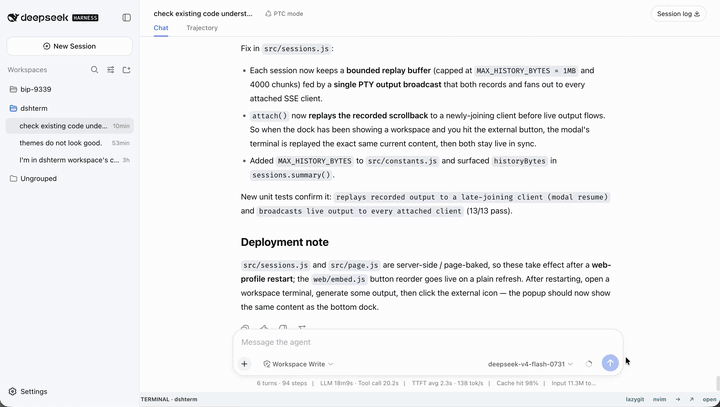This screenshot has height=407, width=720.
Task: Switch to the Trajectory tab
Action: [x=202, y=28]
